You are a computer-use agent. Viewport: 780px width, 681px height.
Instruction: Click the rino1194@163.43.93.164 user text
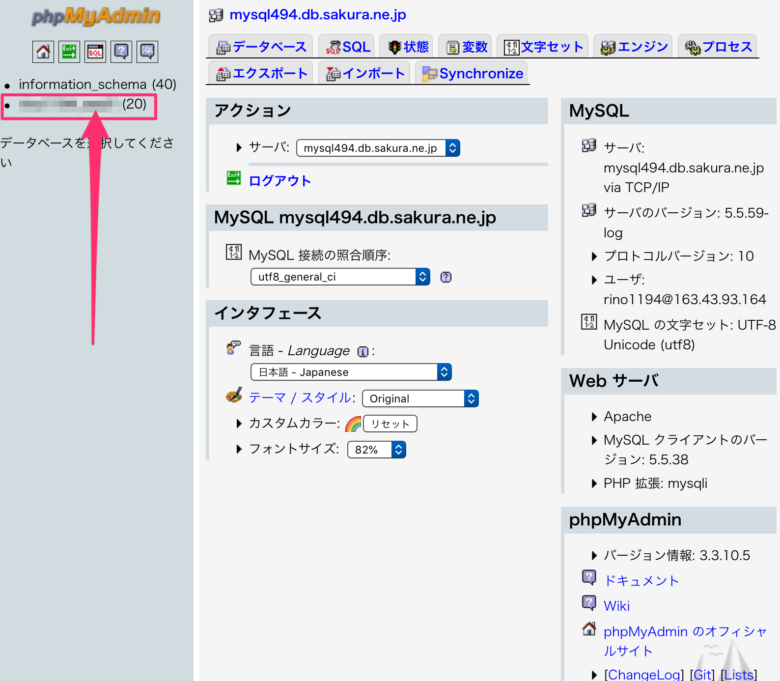coord(684,299)
